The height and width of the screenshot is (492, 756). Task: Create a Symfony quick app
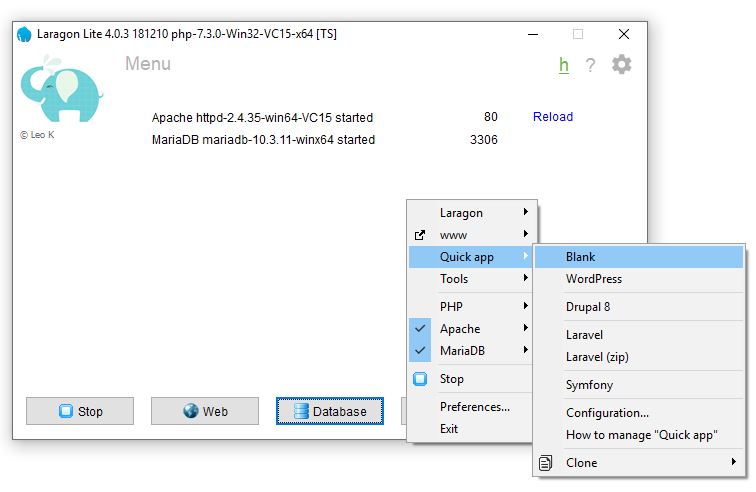click(639, 384)
